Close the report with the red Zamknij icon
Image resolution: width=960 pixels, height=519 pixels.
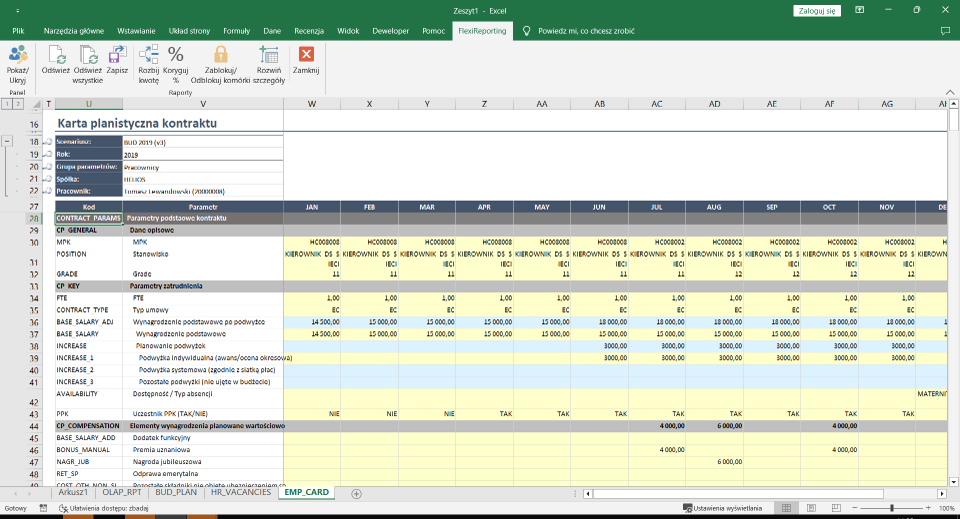(x=306, y=55)
